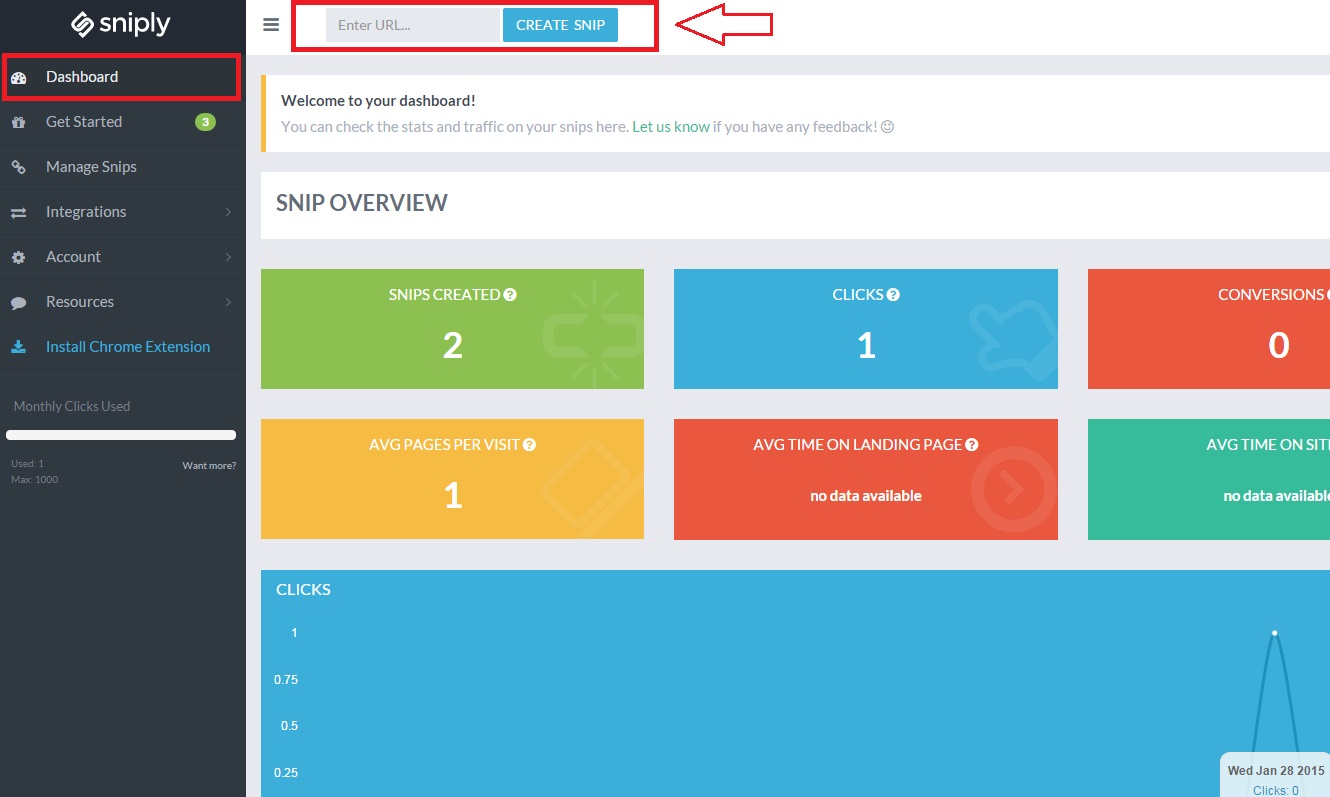Image resolution: width=1330 pixels, height=797 pixels.
Task: Click the speech bubble icon beside Resources
Action: 18,303
